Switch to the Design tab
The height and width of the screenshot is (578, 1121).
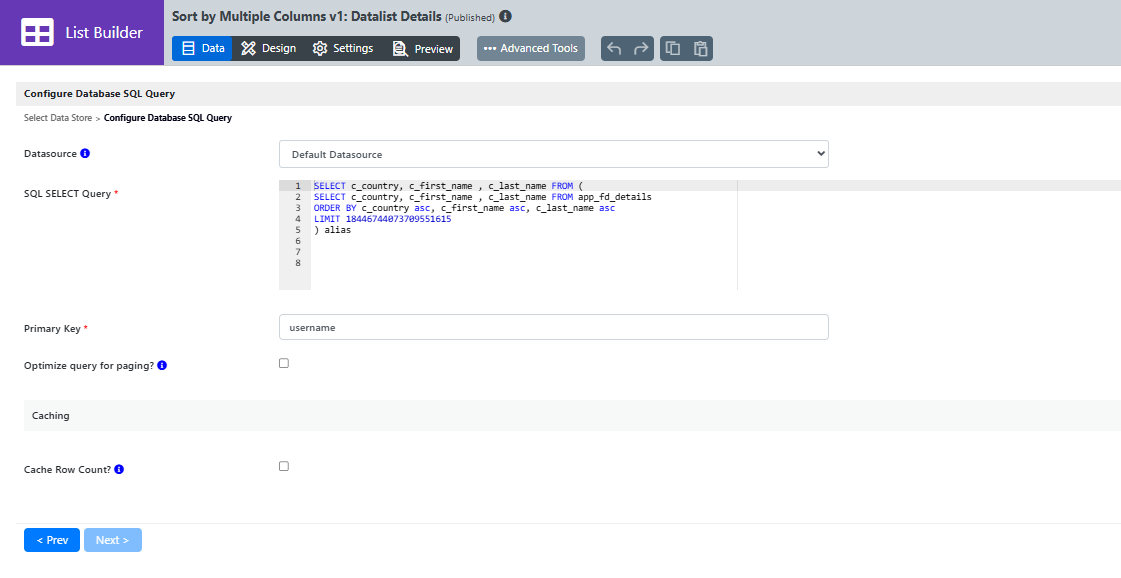(269, 49)
